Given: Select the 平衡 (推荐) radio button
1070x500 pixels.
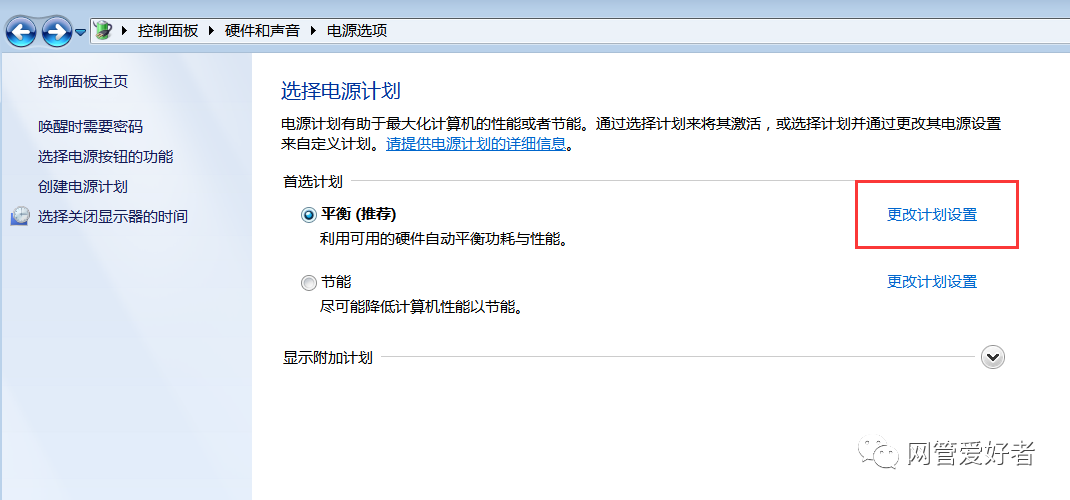Looking at the screenshot, I should pyautogui.click(x=309, y=215).
